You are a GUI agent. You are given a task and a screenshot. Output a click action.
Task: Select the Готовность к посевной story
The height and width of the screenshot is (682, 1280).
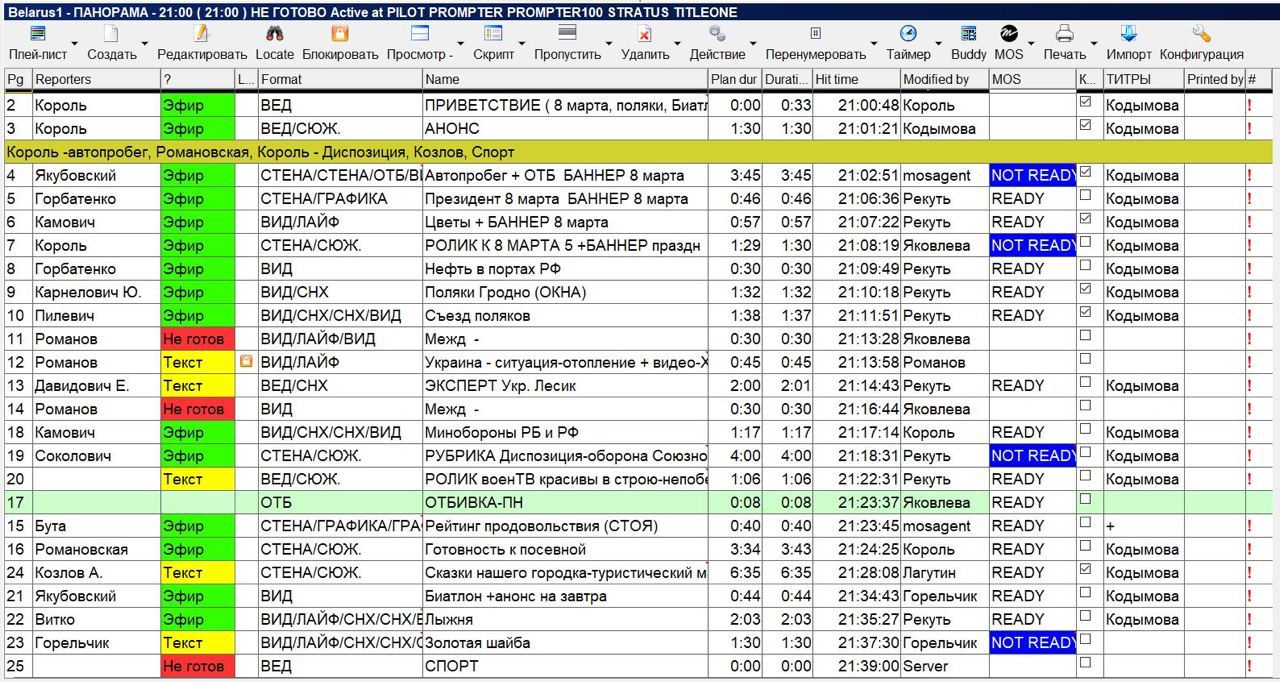click(505, 549)
